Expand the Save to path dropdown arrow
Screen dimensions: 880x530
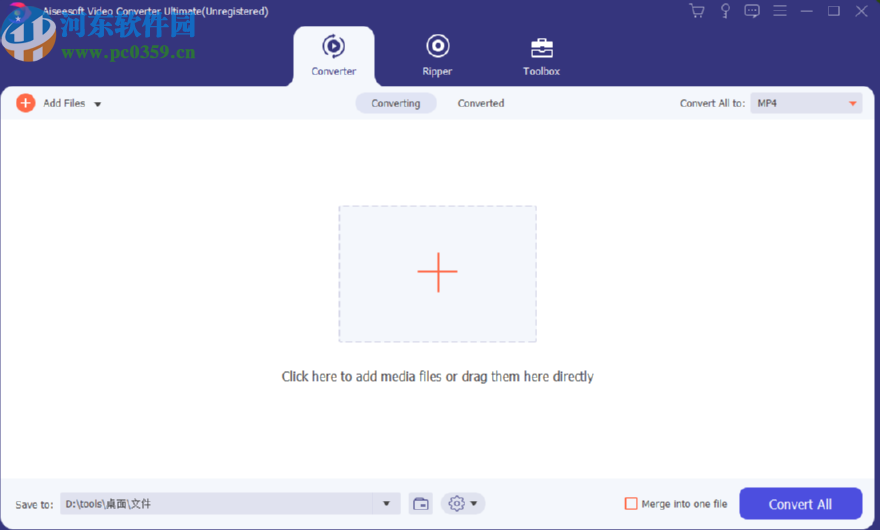(387, 504)
